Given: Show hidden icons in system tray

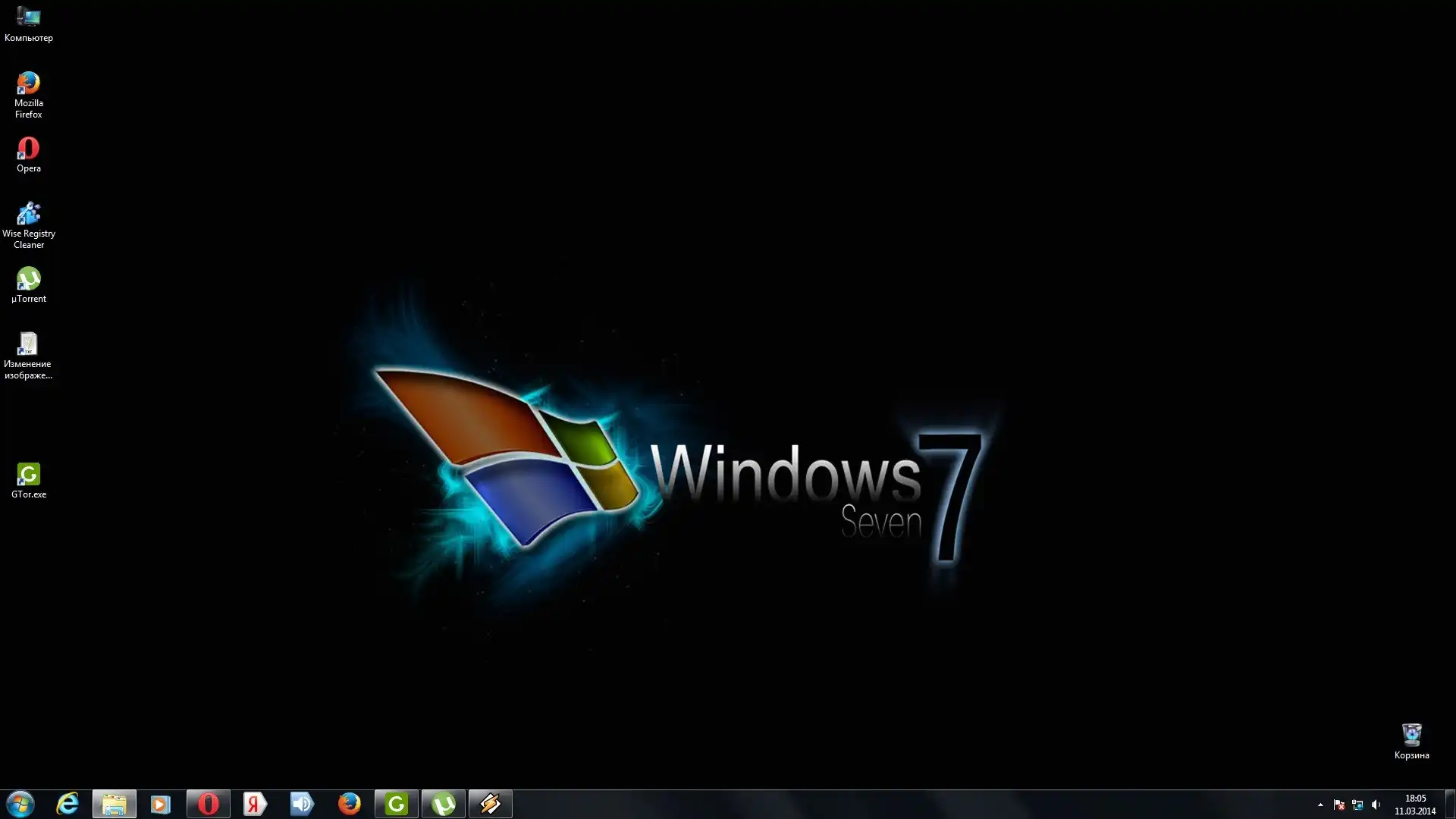Looking at the screenshot, I should (1320, 805).
